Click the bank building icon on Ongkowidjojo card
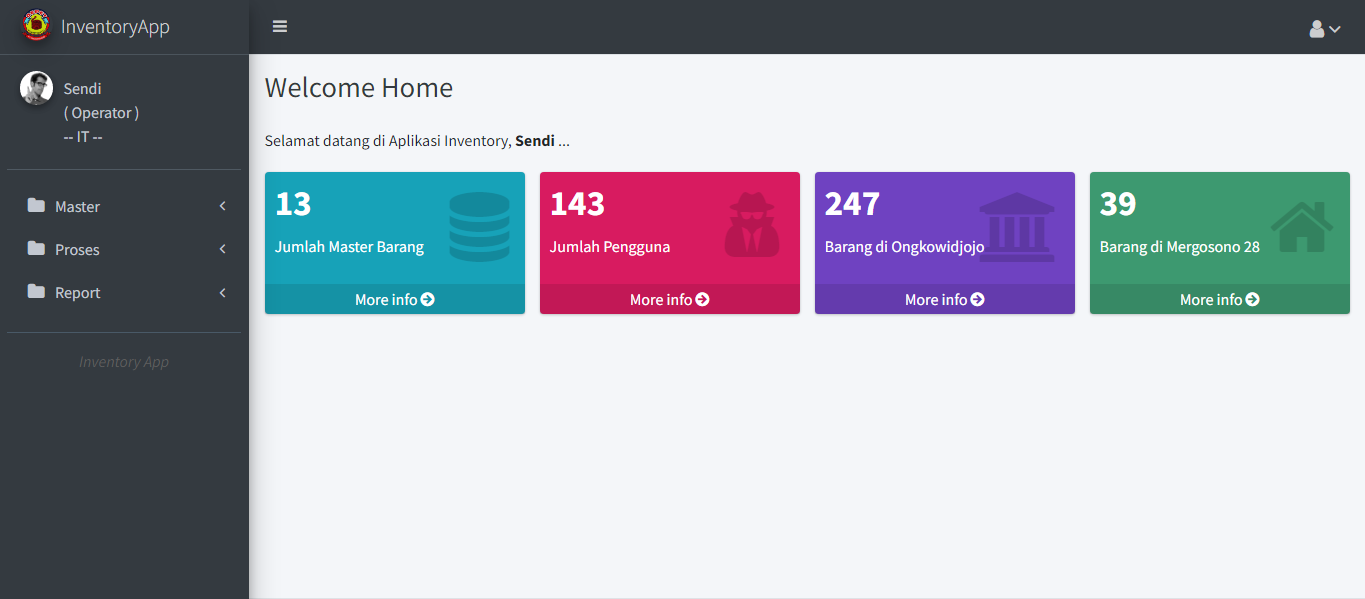The height and width of the screenshot is (599, 1365). (x=1016, y=227)
